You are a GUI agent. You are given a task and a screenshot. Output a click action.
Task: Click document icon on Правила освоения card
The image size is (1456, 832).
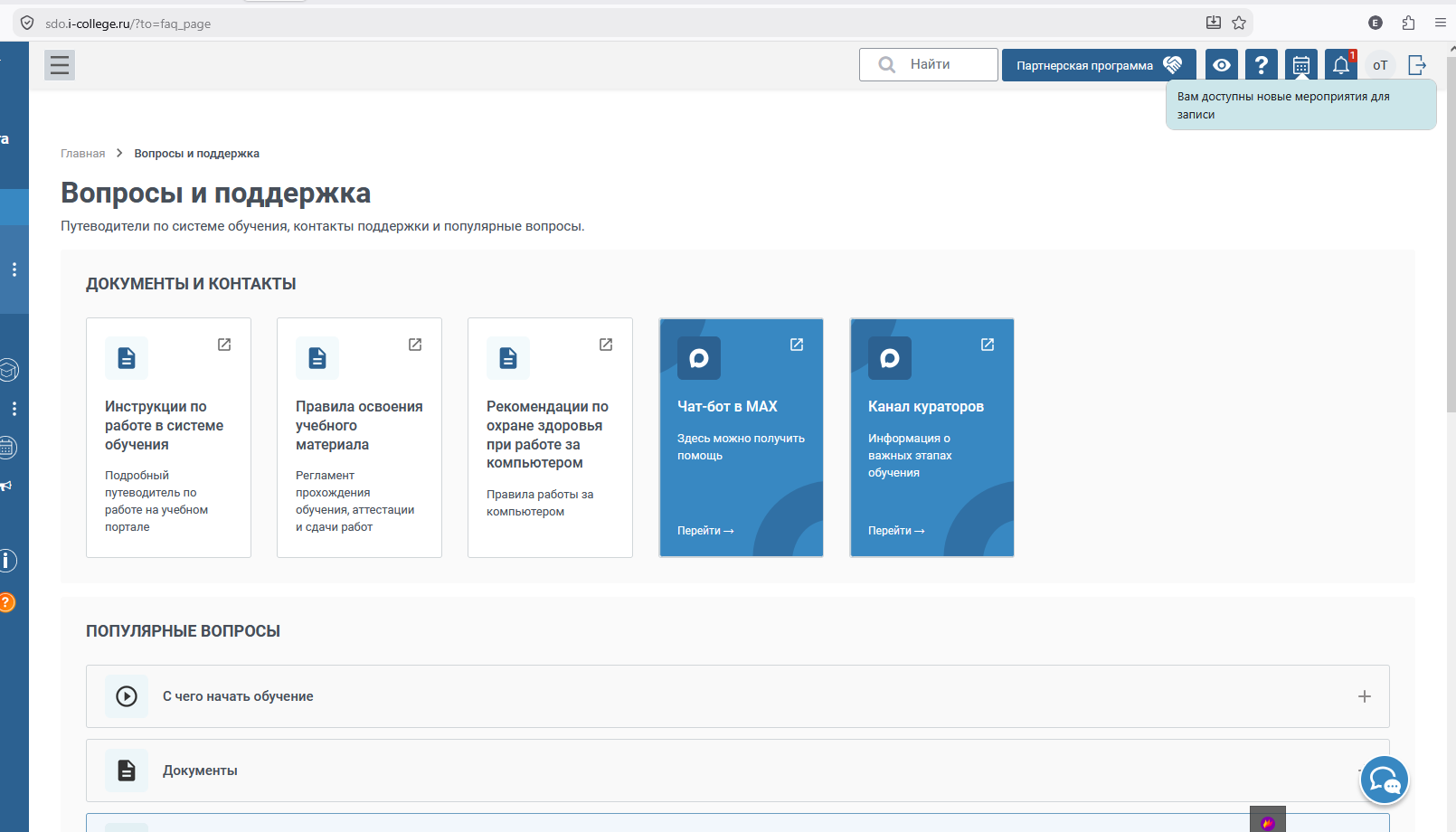[317, 358]
